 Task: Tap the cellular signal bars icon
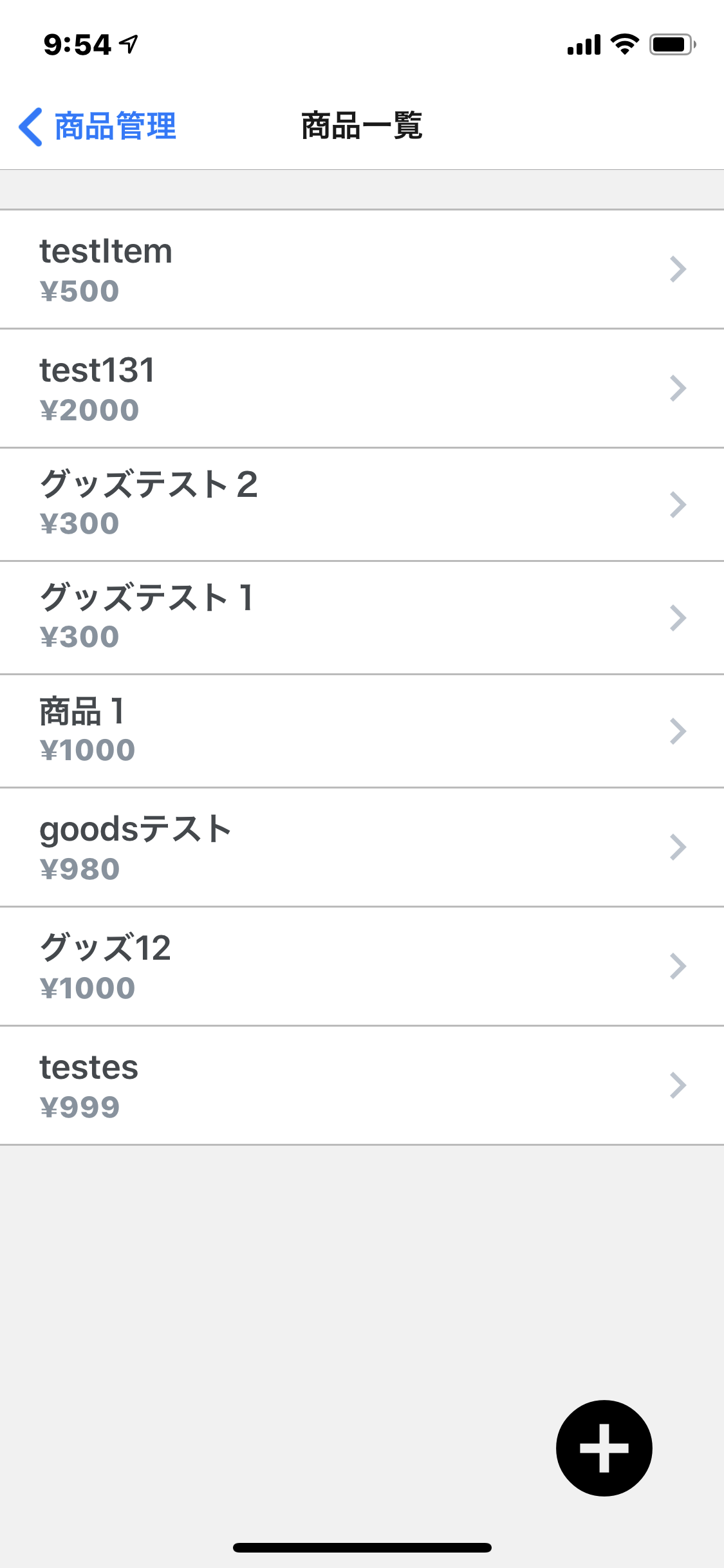tap(584, 44)
